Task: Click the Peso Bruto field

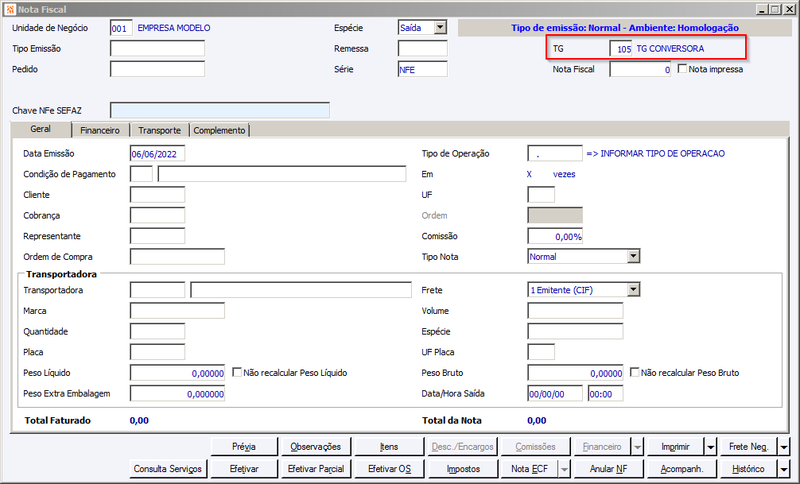Action: pyautogui.click(x=575, y=373)
